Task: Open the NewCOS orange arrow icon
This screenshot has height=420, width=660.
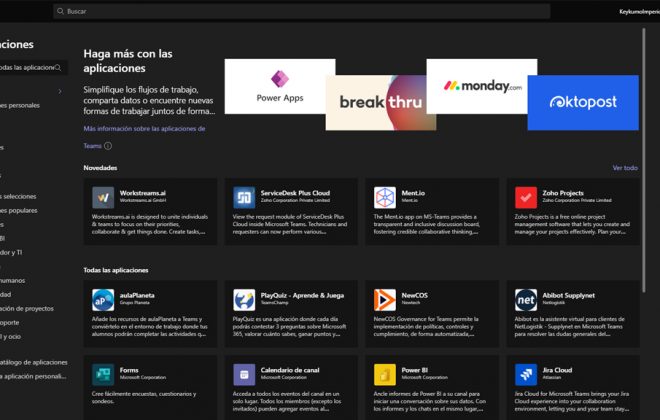Action: point(385,300)
